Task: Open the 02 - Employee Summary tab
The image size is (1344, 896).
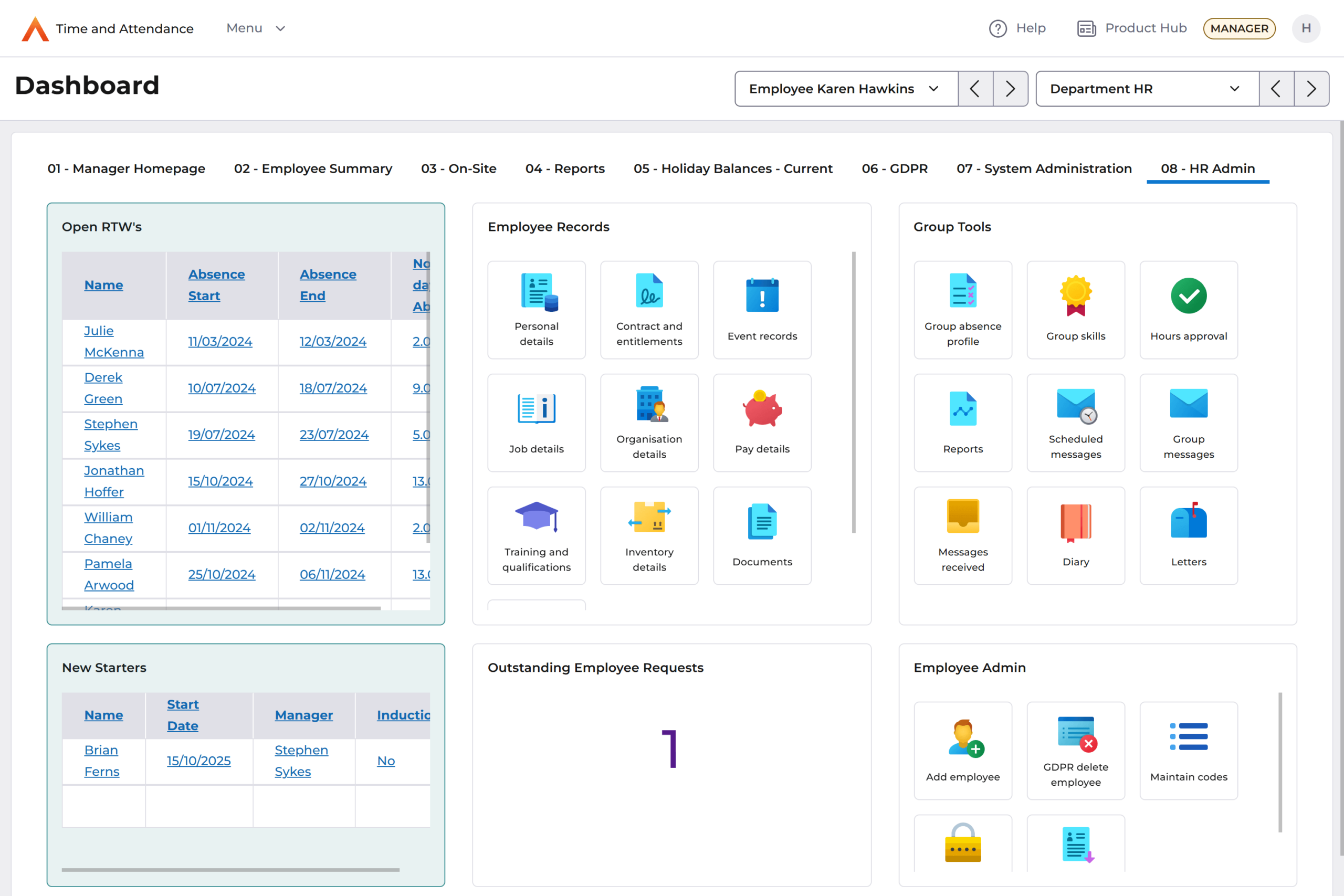Action: pyautogui.click(x=312, y=168)
